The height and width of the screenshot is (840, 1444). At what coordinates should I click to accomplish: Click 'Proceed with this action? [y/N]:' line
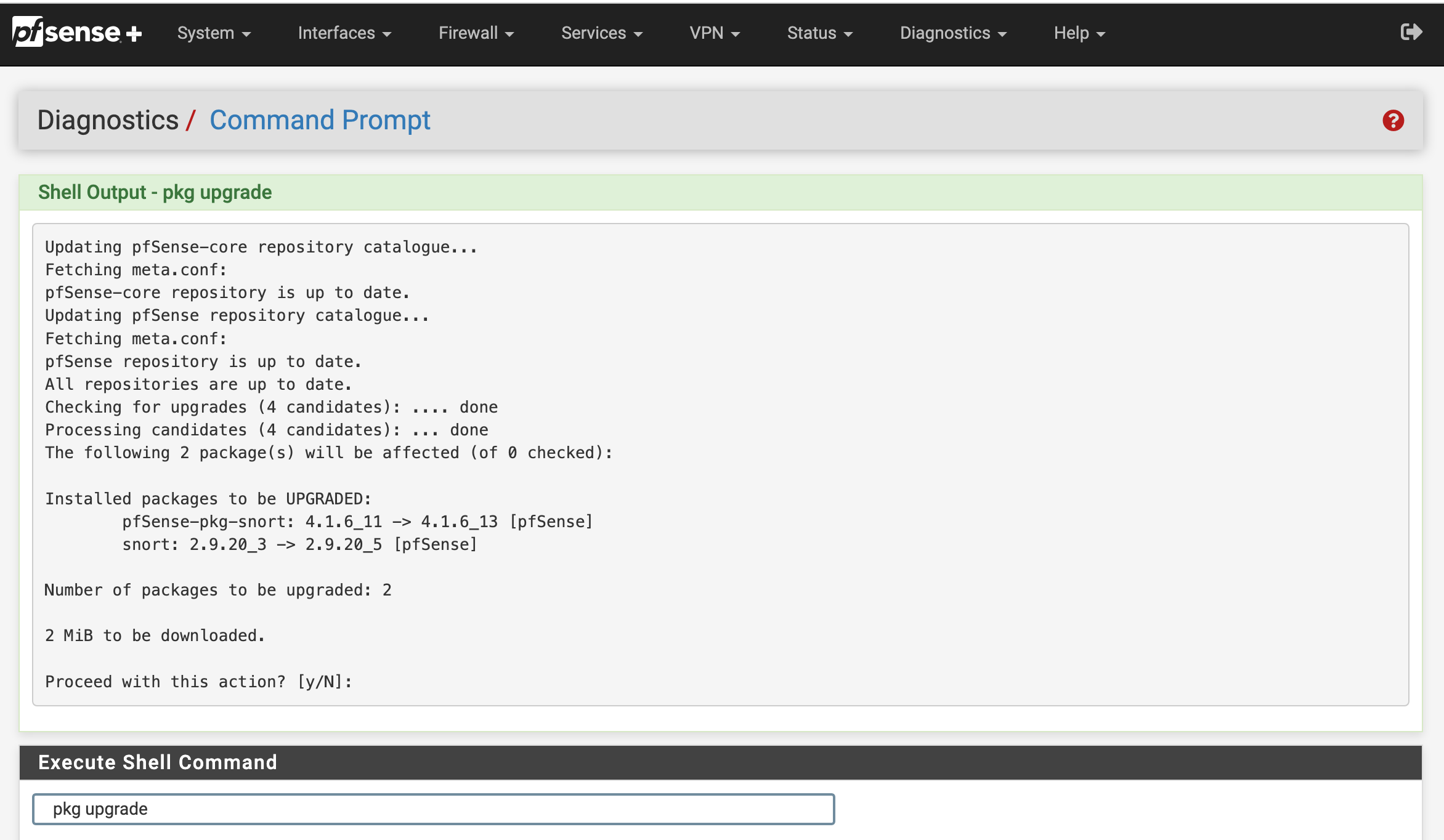click(x=198, y=682)
